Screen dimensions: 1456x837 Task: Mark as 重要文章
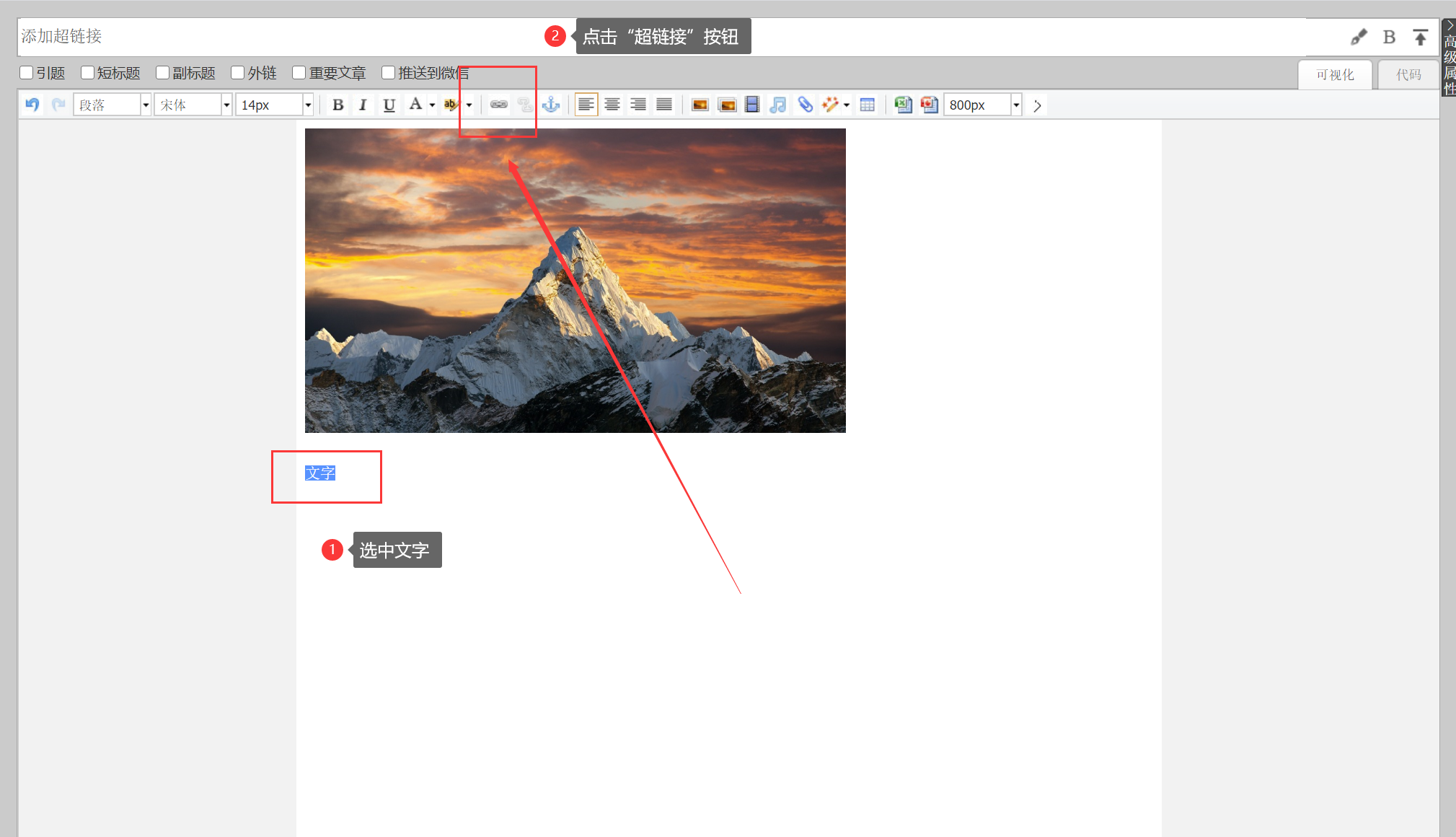click(x=299, y=72)
